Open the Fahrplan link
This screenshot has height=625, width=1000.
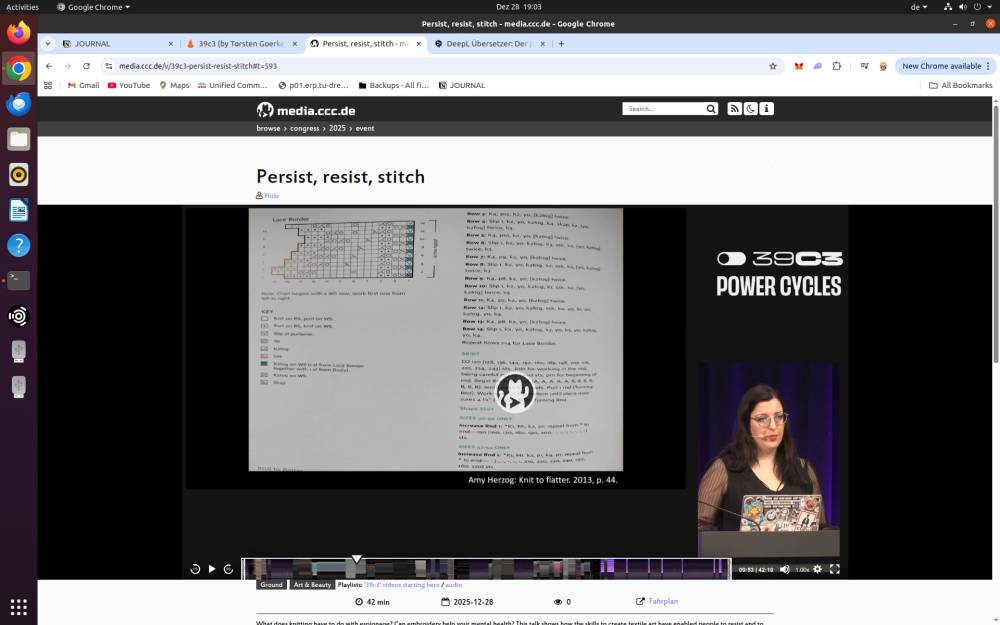pos(662,602)
